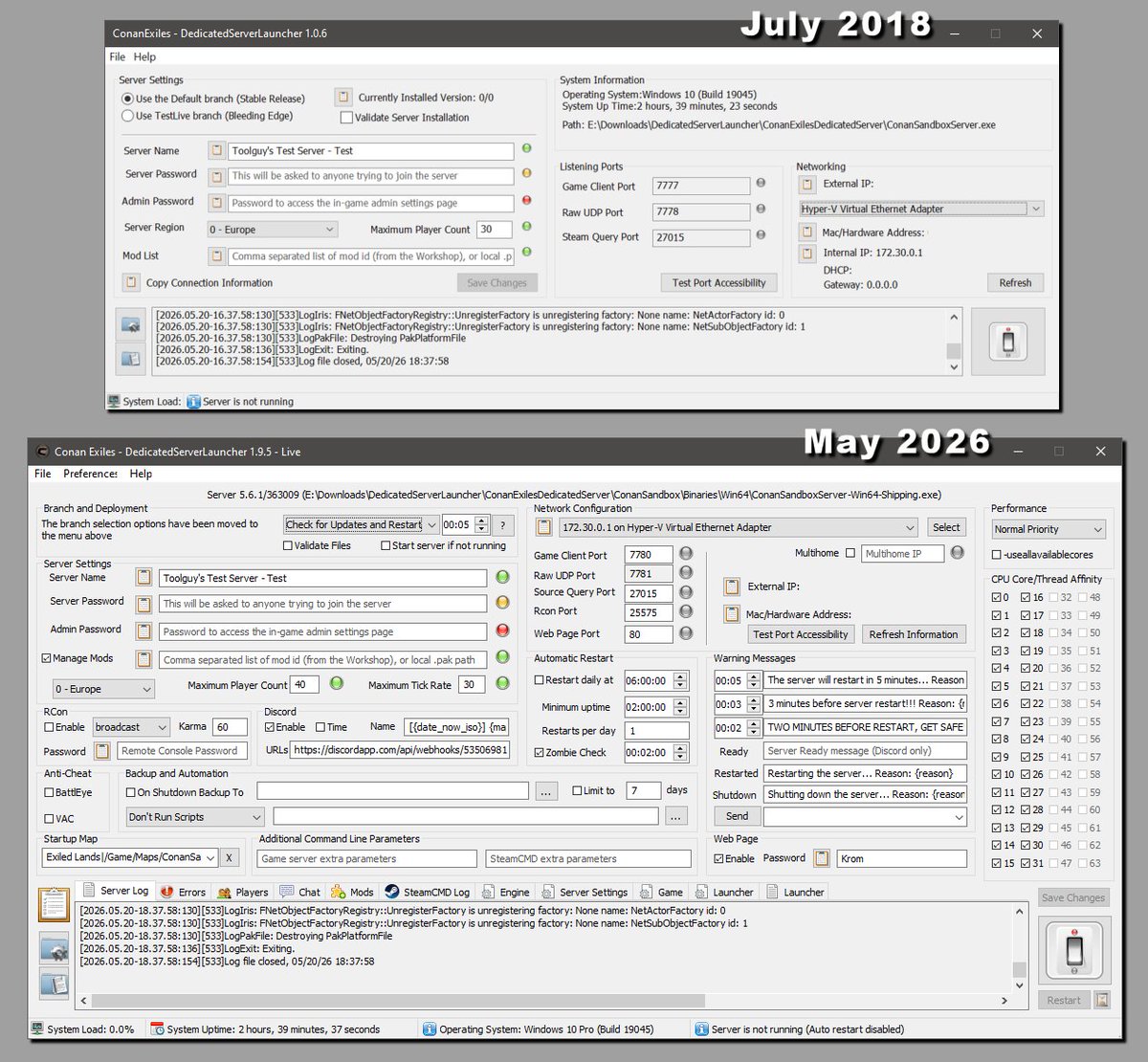The image size is (1148, 1062).
Task: Open Don't Run Scripts dropdown
Action: pyautogui.click(x=195, y=817)
